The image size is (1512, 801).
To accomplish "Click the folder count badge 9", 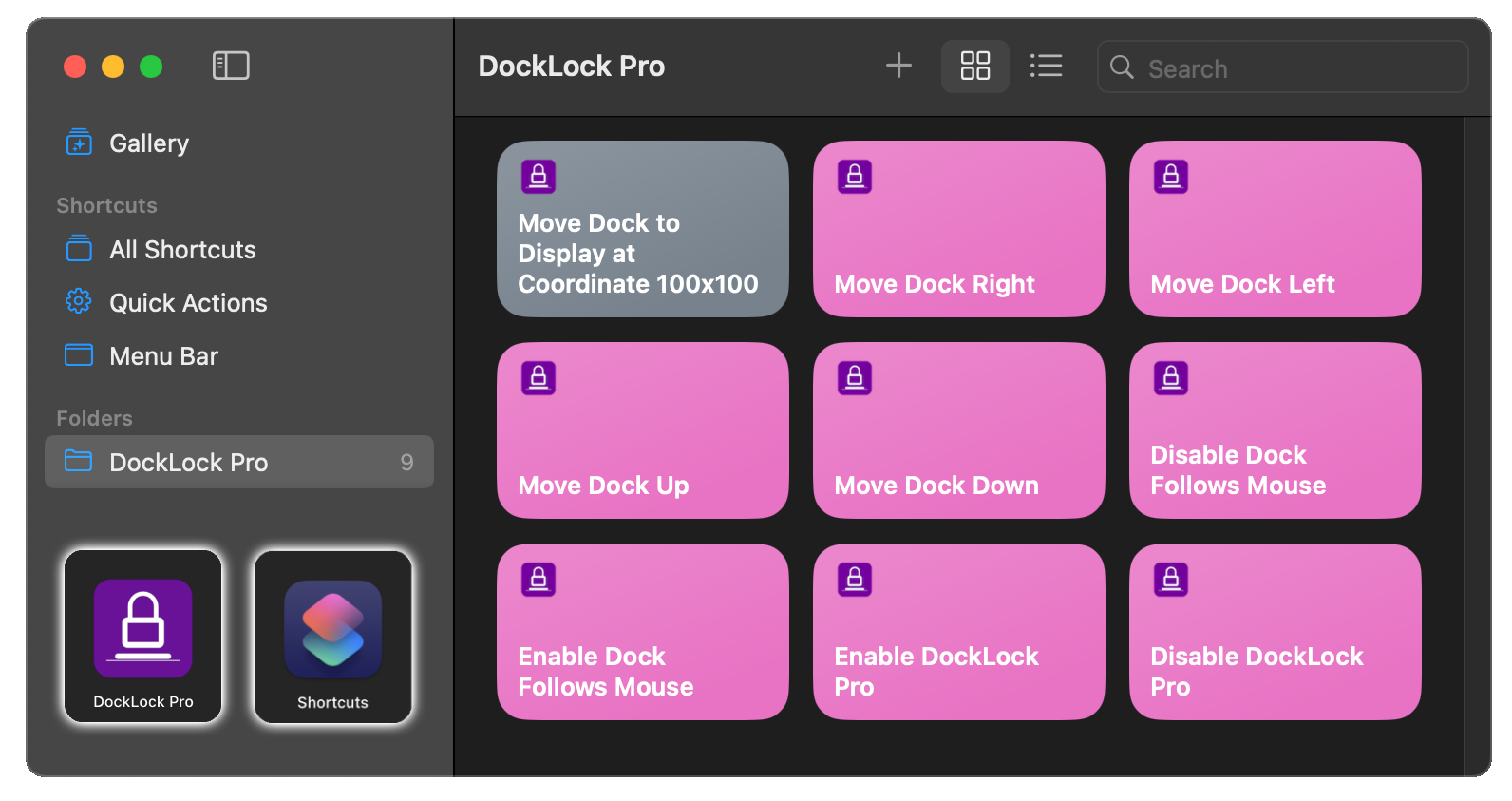I will [x=406, y=463].
